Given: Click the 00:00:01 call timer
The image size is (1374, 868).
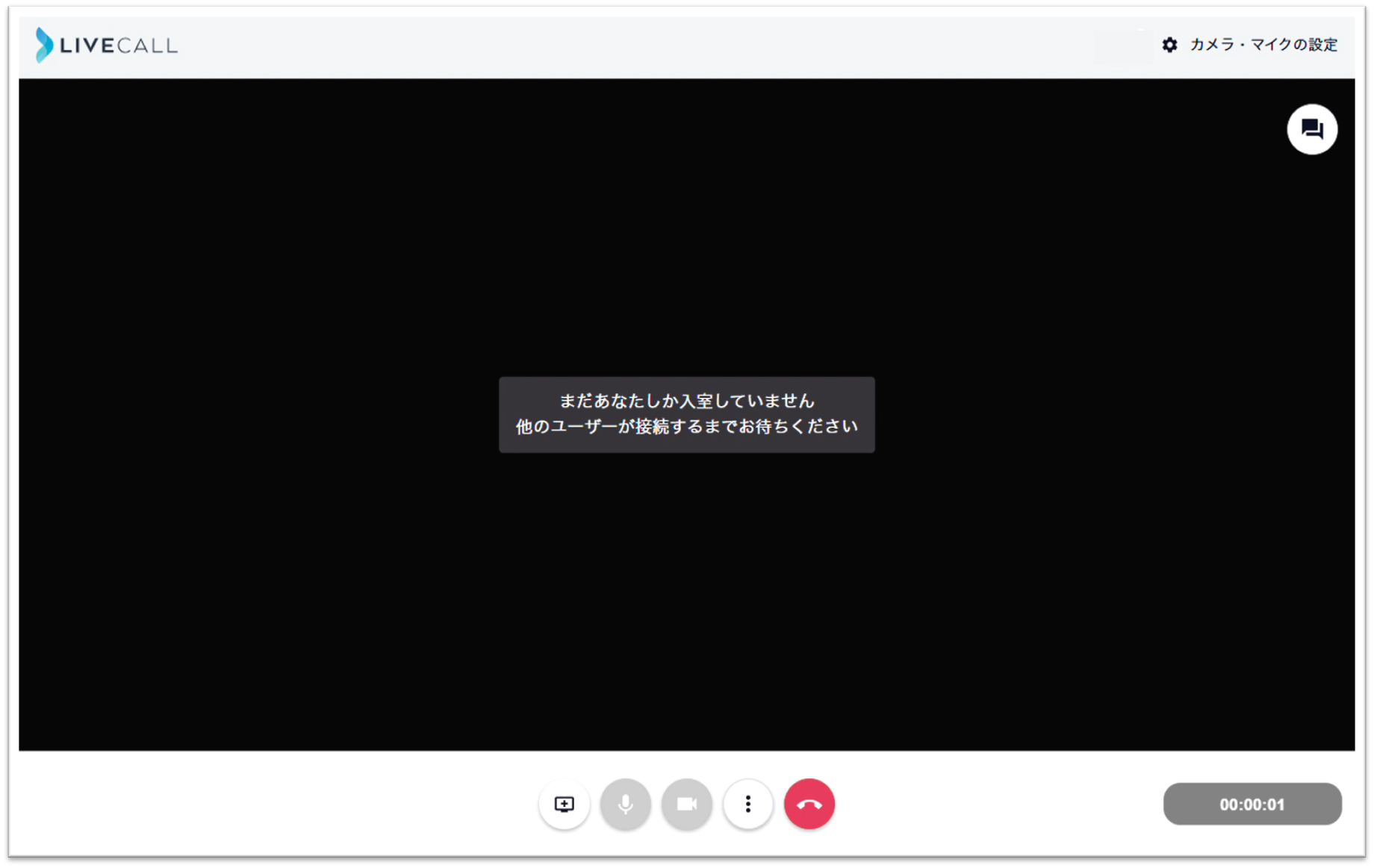Looking at the screenshot, I should (1252, 804).
